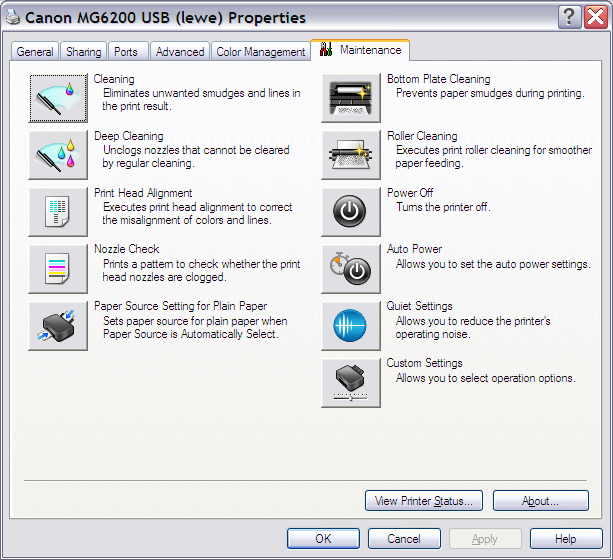Start the Bottom Plate Cleaning icon
Viewport: 613px width, 560px height.
click(x=351, y=98)
